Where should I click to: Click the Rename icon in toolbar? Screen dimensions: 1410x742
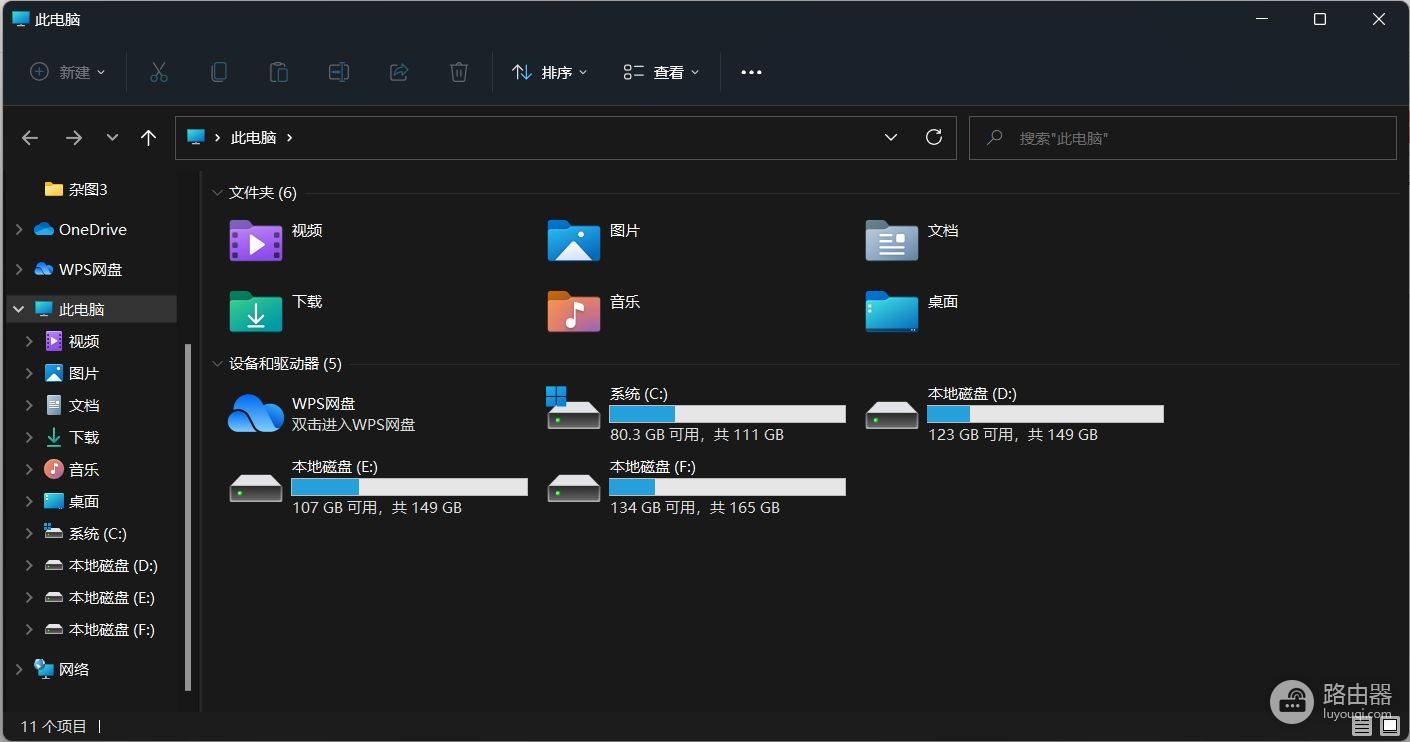point(339,72)
